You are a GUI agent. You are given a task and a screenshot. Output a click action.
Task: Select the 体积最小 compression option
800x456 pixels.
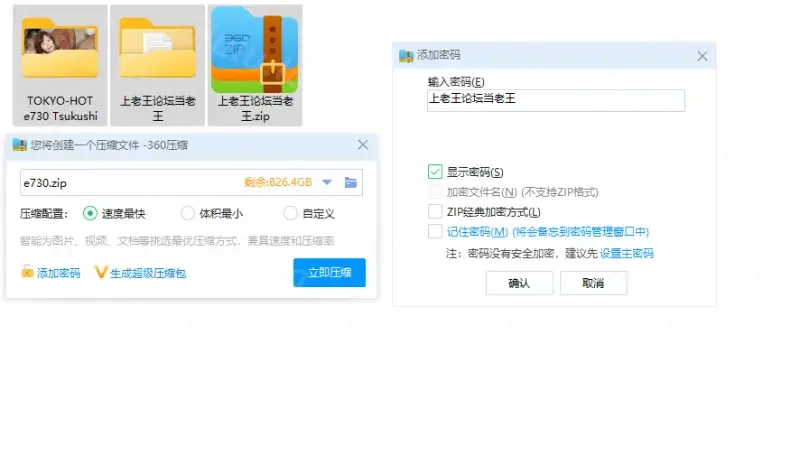pyautogui.click(x=188, y=213)
